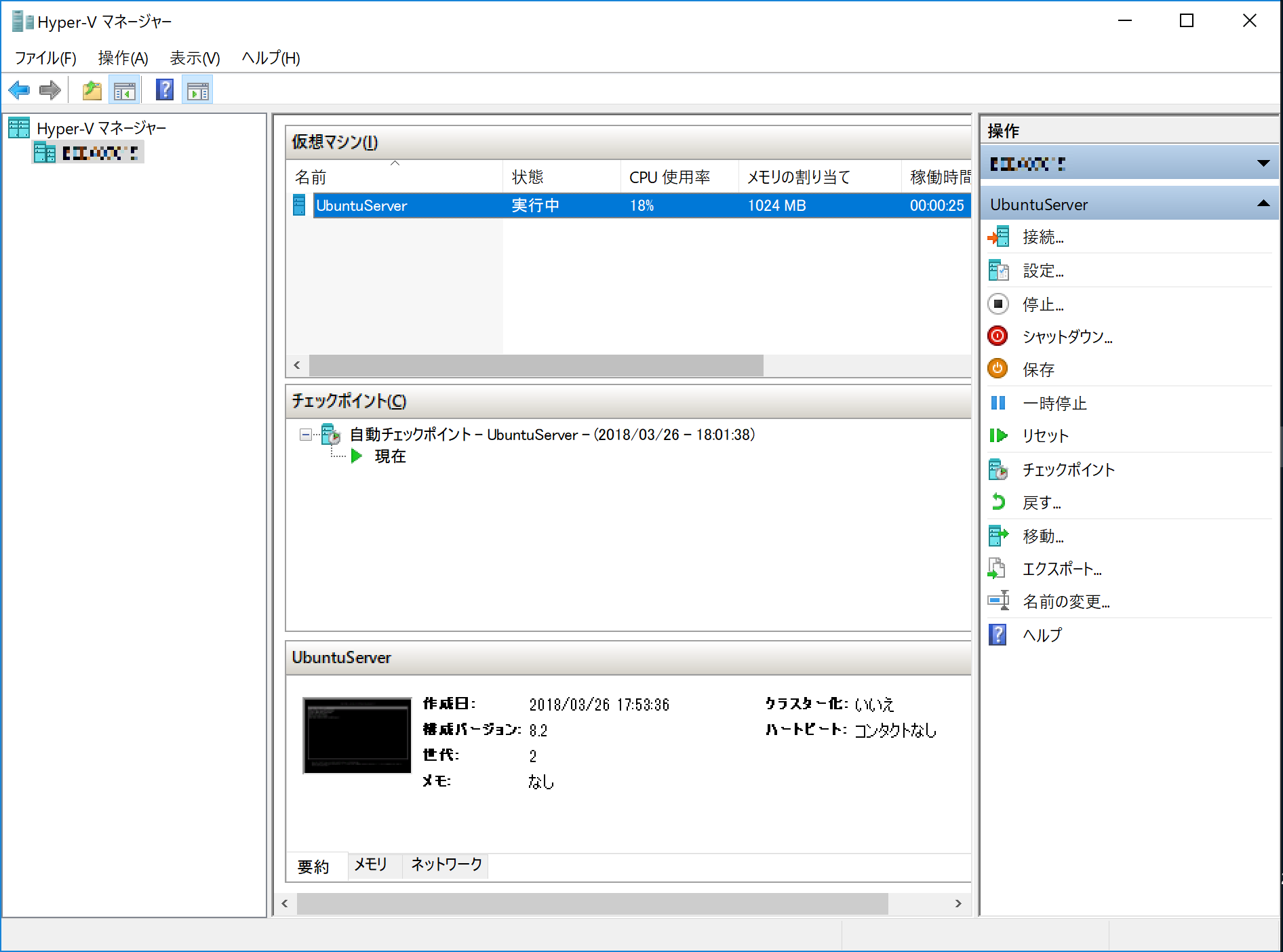The height and width of the screenshot is (952, 1283).
Task: Click the 一時停止 pause icon
Action: click(998, 403)
